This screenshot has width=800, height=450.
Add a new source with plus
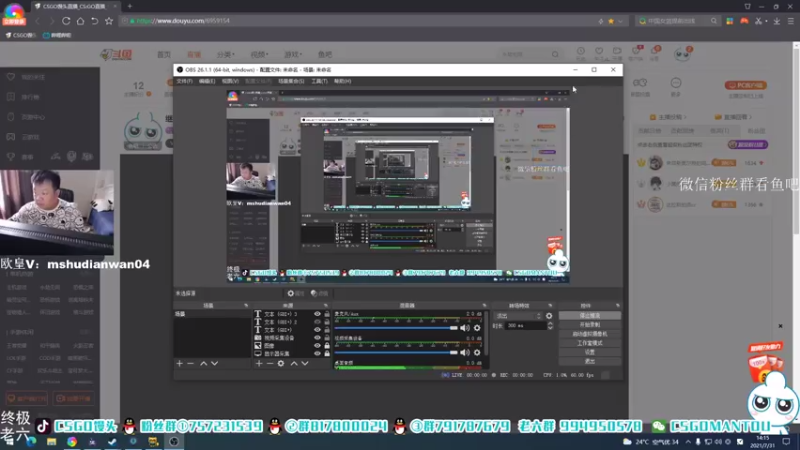click(259, 363)
